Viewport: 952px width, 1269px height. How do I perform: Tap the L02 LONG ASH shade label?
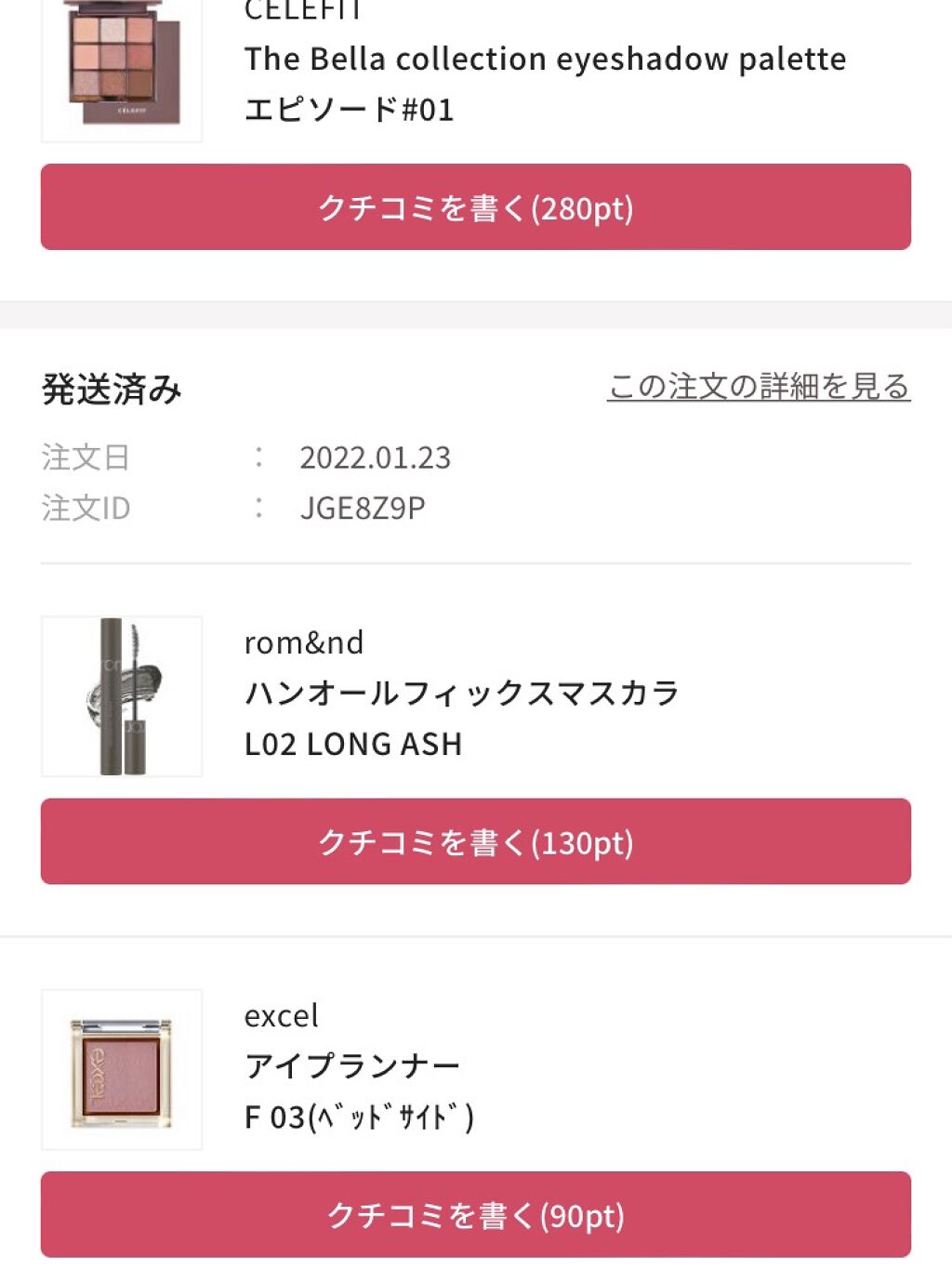point(352,744)
